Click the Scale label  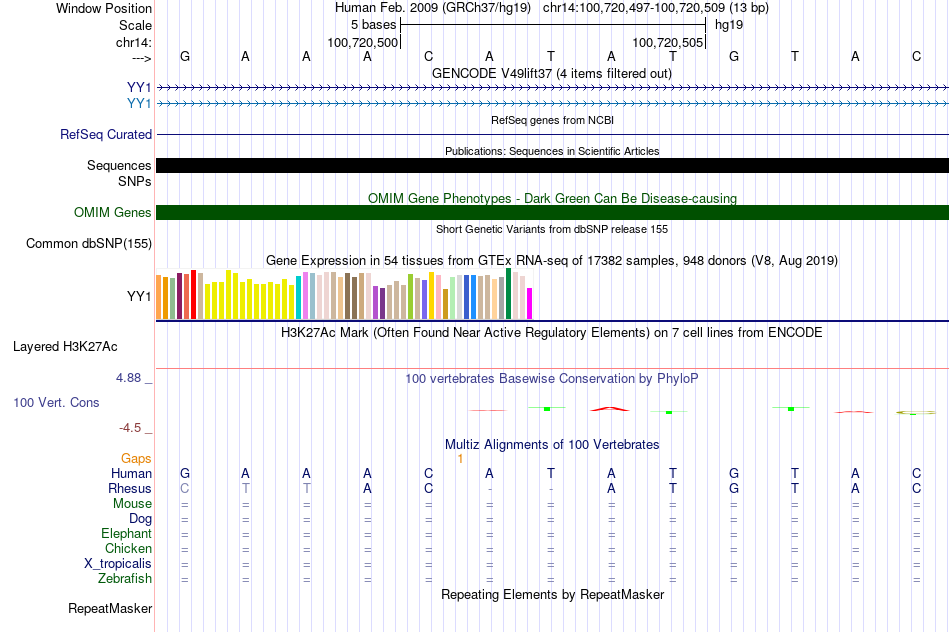(x=135, y=25)
